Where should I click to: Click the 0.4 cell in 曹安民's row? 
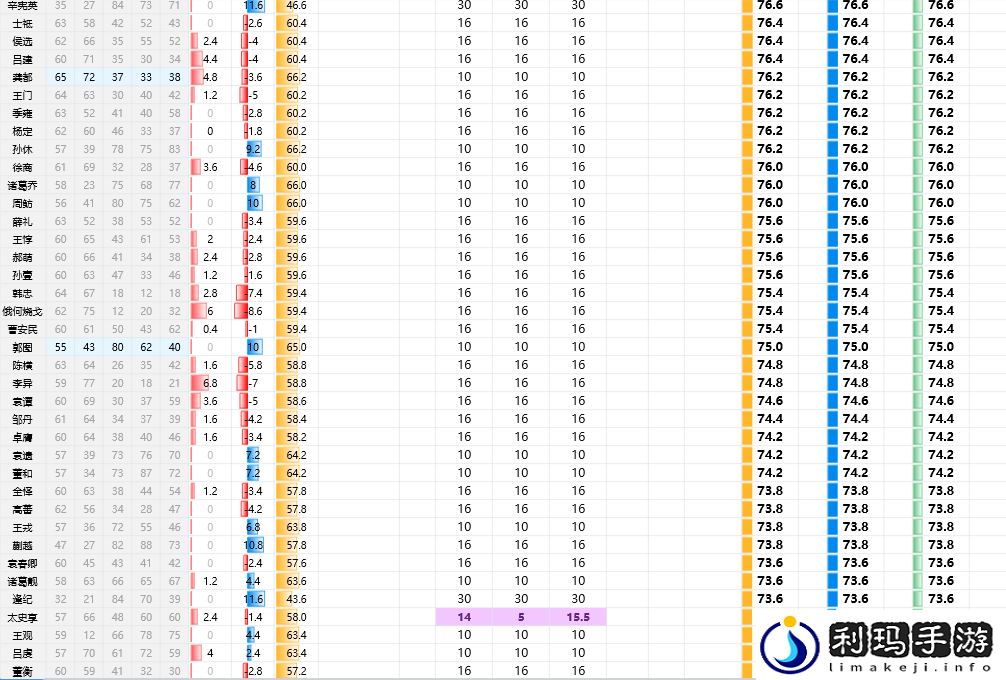[x=210, y=329]
